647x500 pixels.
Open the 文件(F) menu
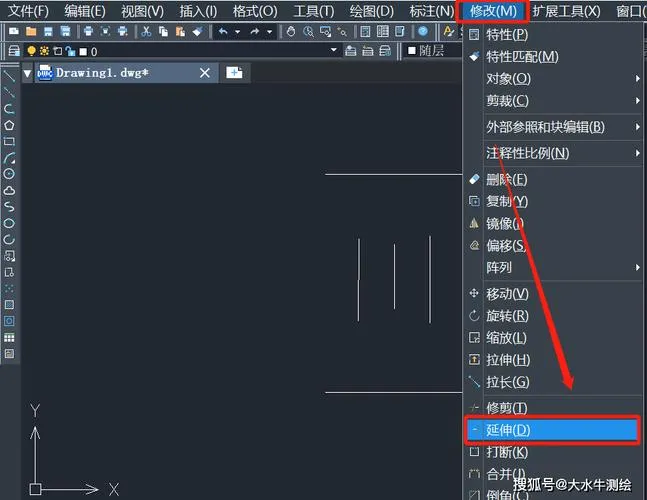click(28, 11)
